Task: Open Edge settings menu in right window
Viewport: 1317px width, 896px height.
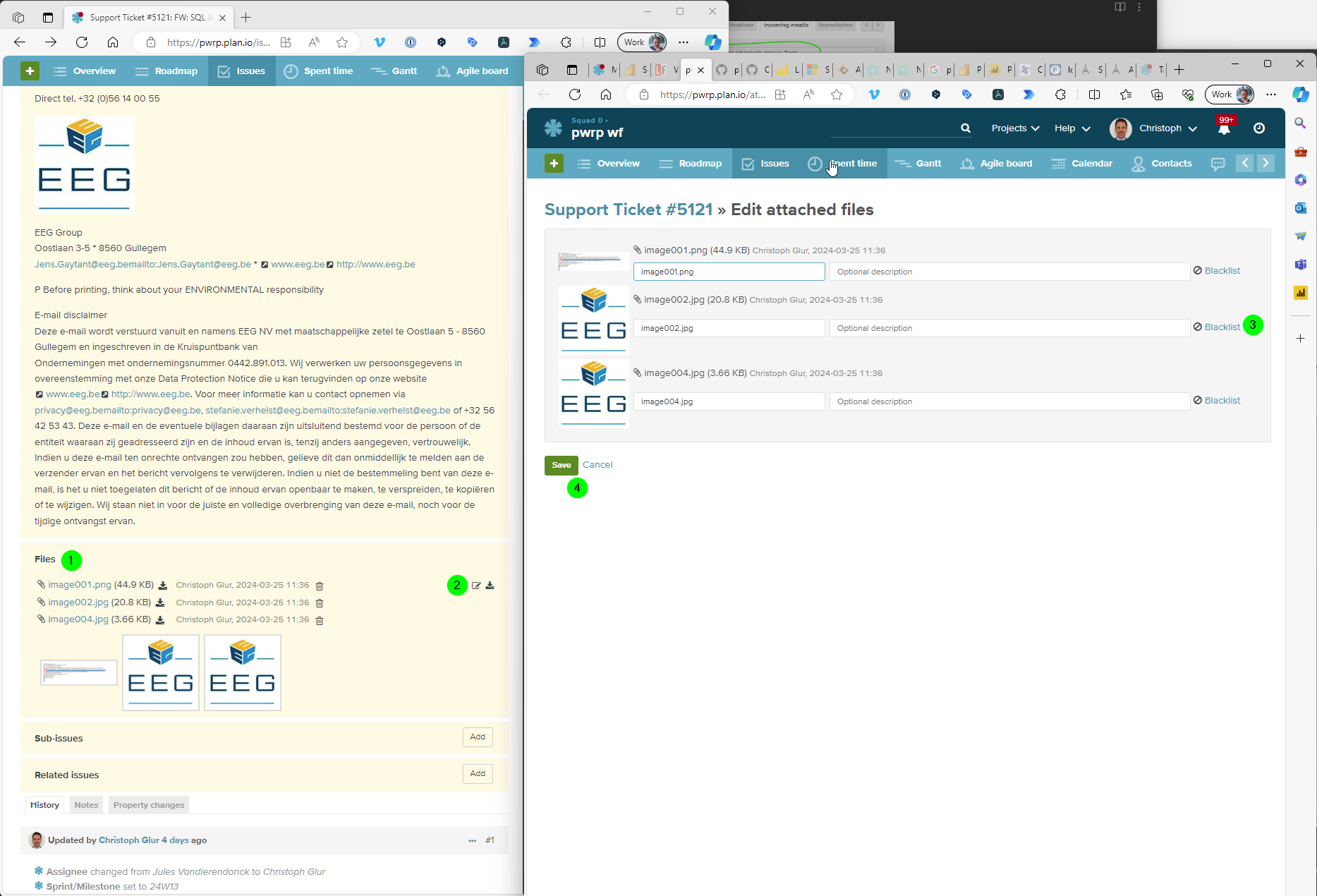Action: (x=1271, y=95)
